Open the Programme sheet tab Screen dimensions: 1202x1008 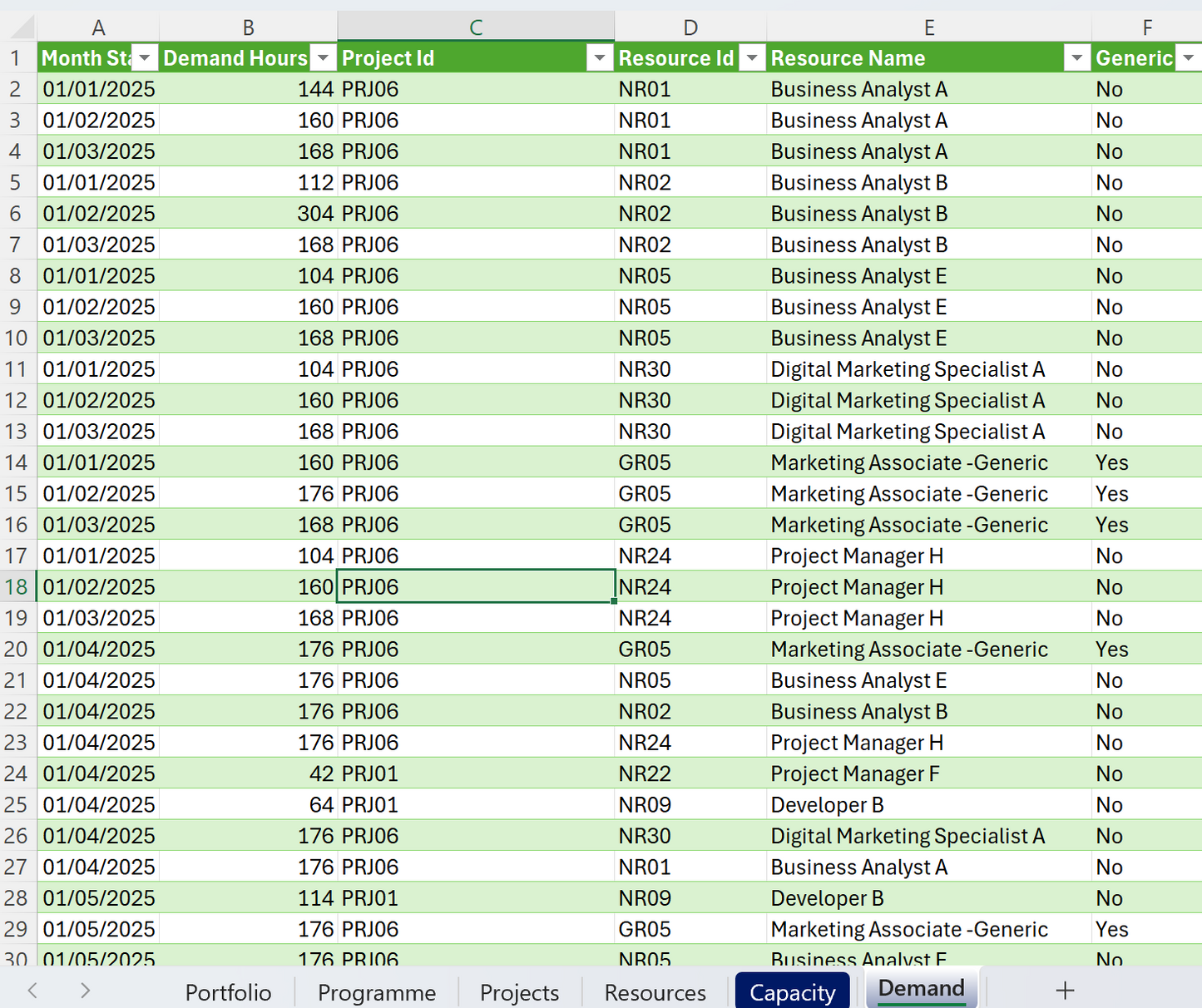[x=377, y=991]
